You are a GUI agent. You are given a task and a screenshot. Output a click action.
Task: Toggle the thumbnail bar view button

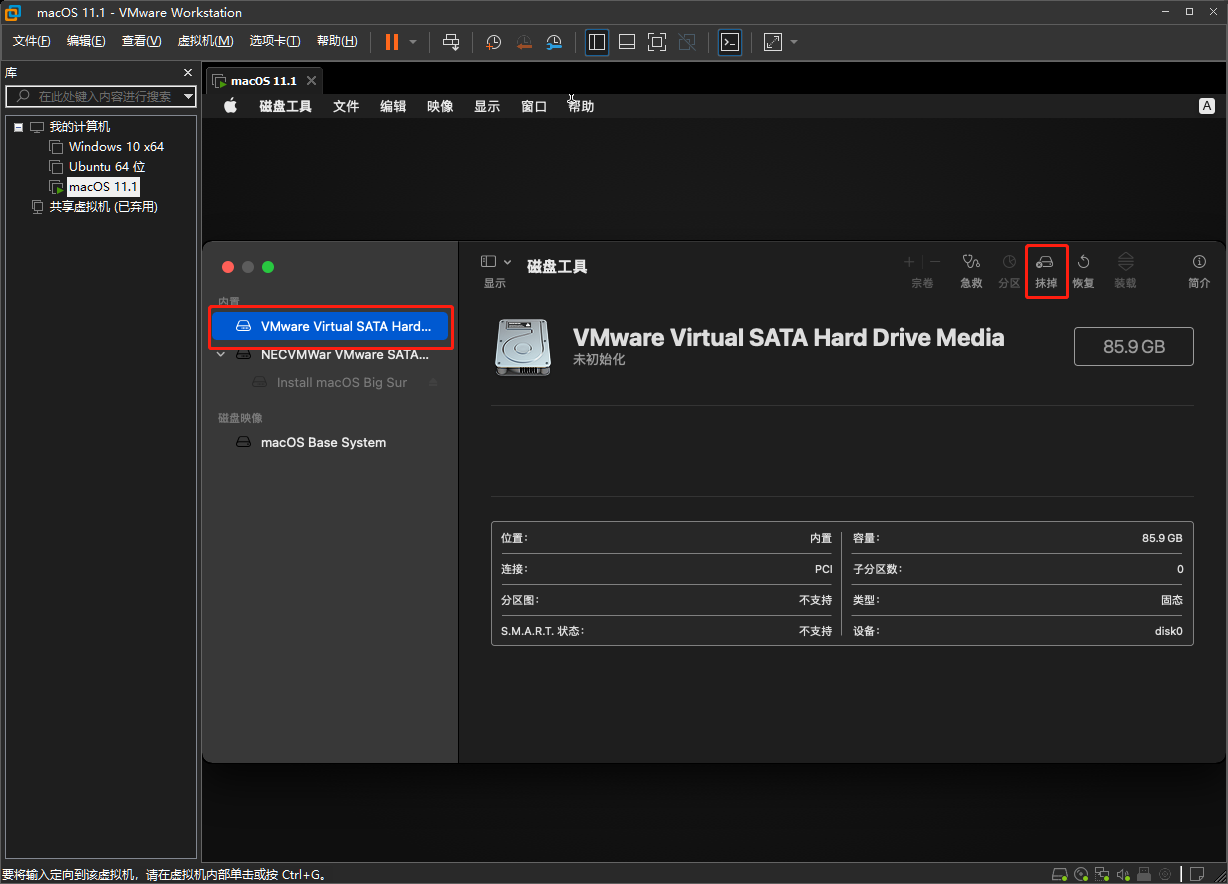click(x=627, y=42)
